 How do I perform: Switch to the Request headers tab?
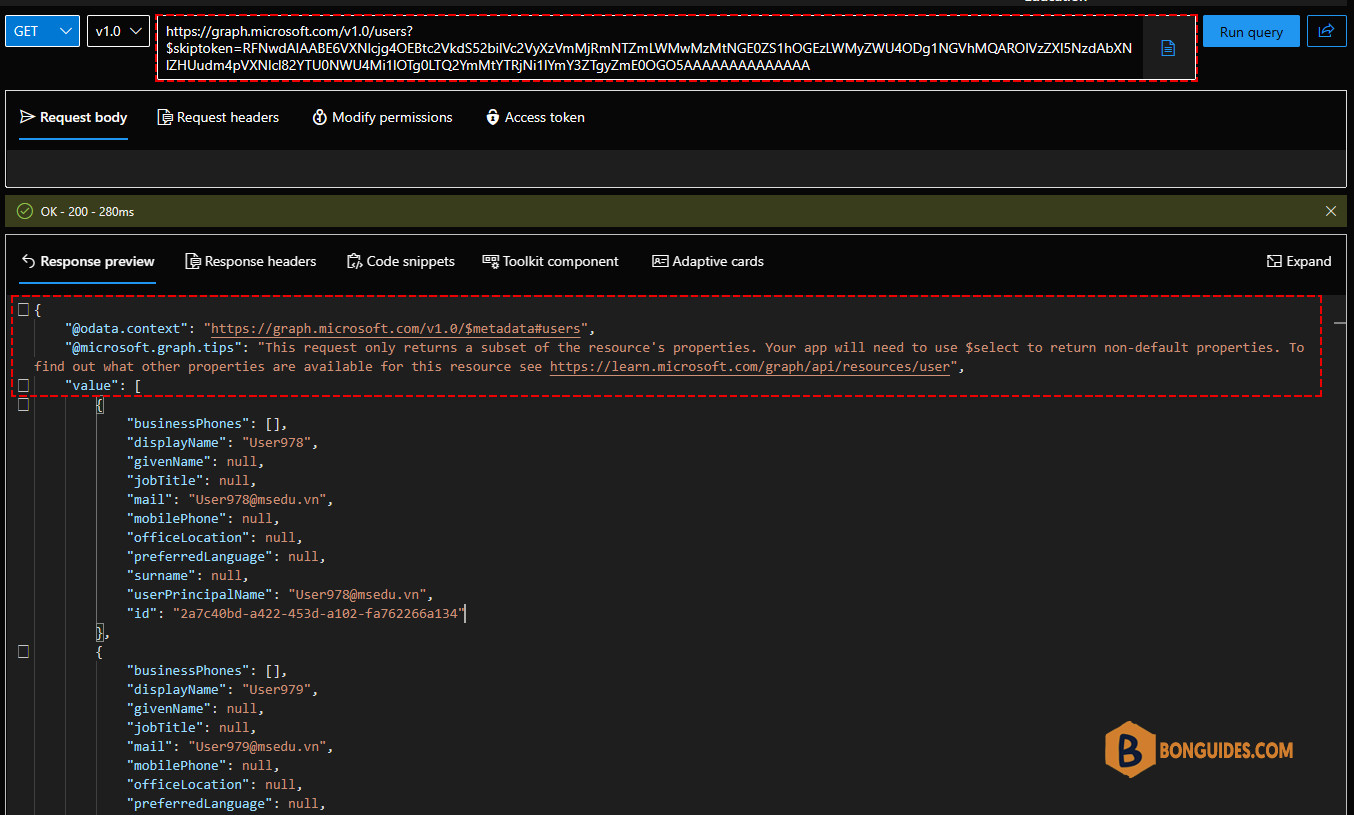click(219, 118)
